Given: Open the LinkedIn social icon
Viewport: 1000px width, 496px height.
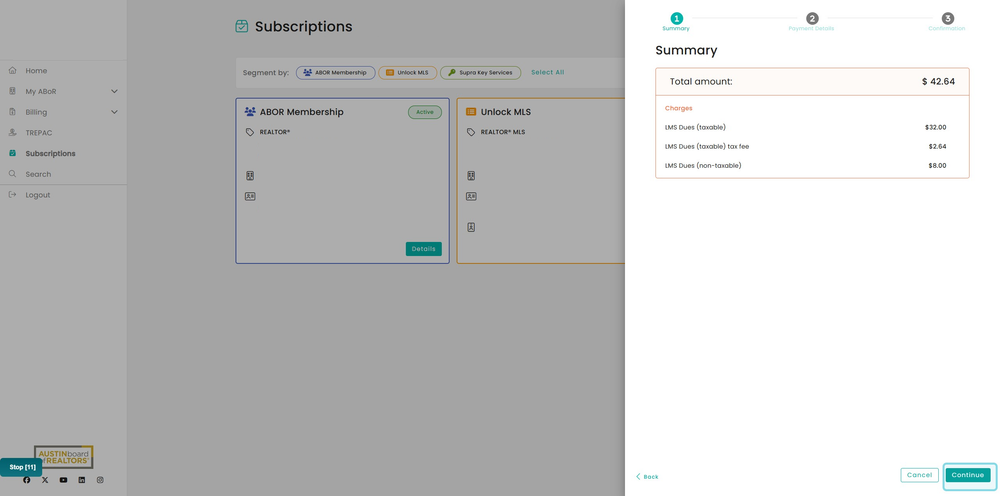Looking at the screenshot, I should tap(82, 480).
